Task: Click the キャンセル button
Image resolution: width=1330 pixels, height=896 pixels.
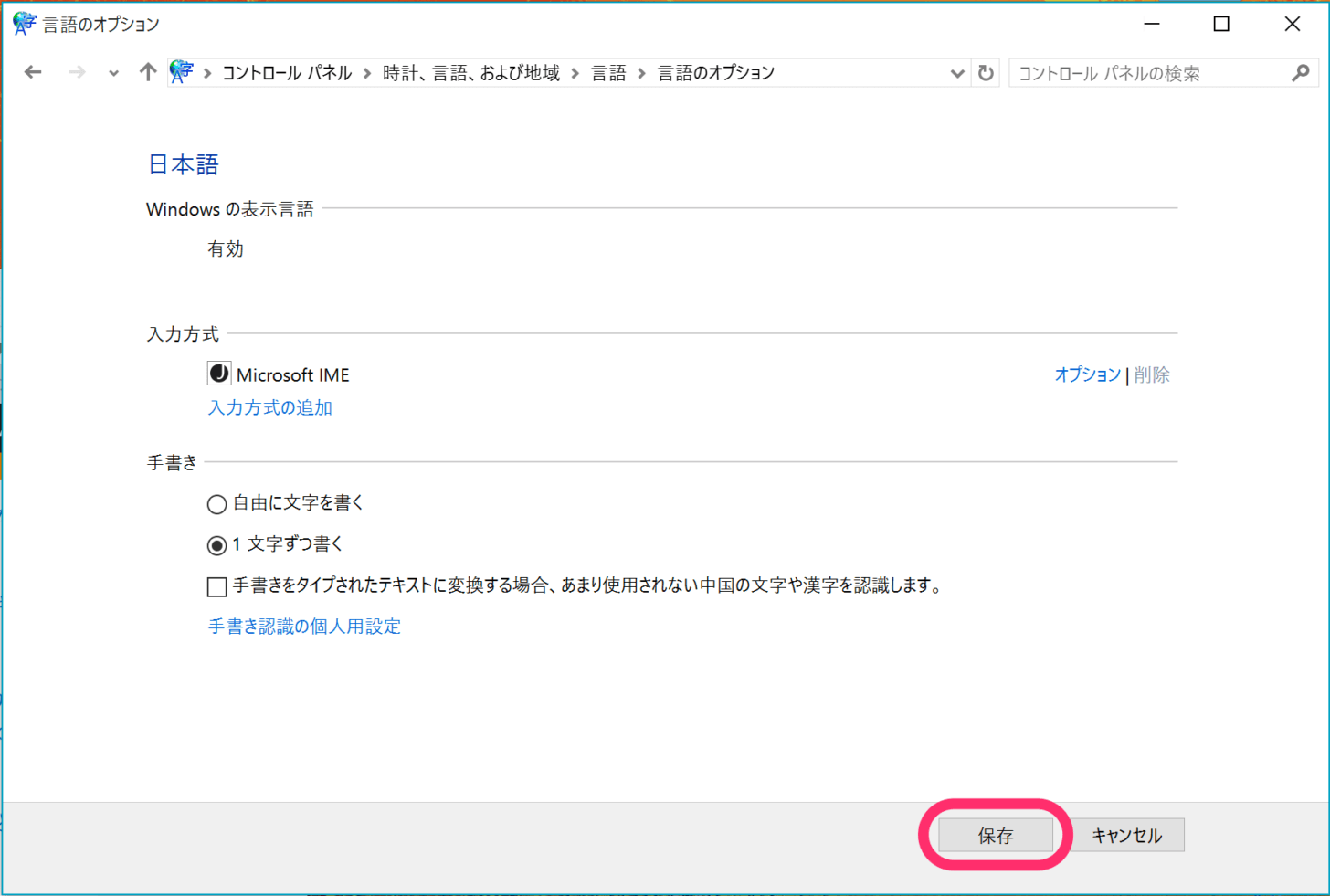Action: tap(1127, 835)
